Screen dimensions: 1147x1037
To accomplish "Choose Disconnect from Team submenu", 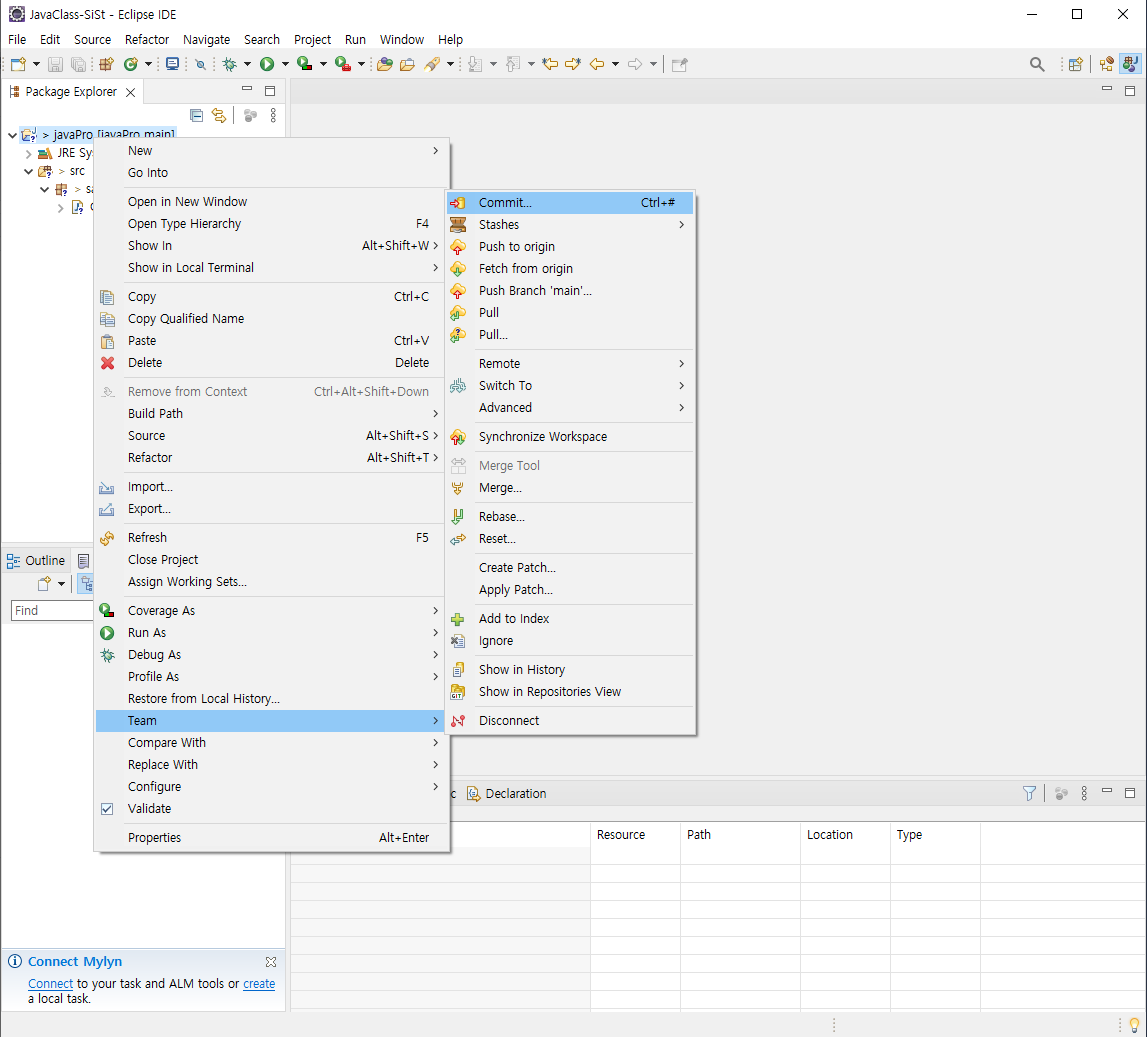I will 571,720.
